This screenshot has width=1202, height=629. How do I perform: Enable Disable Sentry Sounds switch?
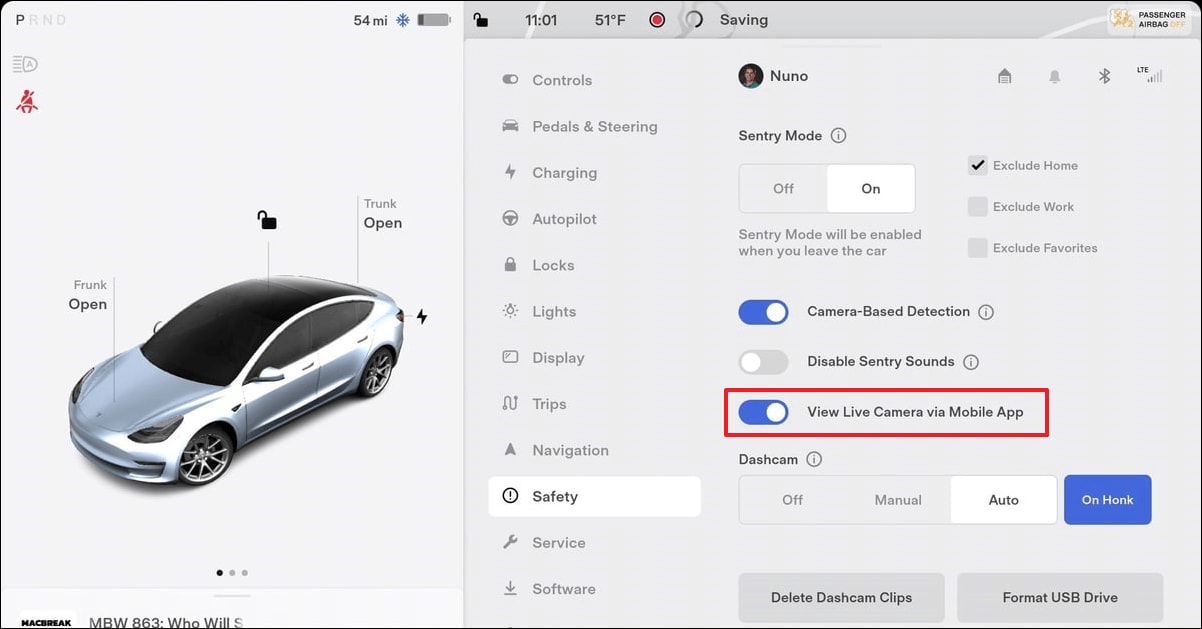tap(764, 362)
